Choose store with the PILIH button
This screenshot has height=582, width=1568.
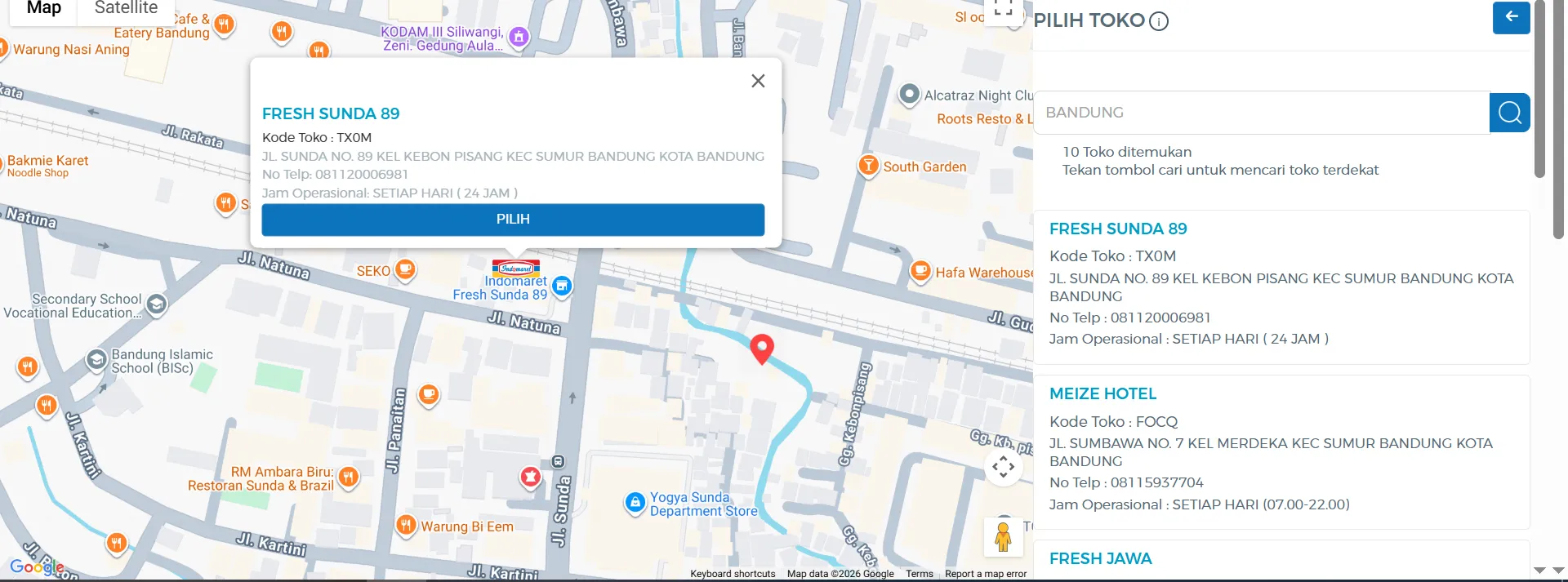(x=513, y=220)
